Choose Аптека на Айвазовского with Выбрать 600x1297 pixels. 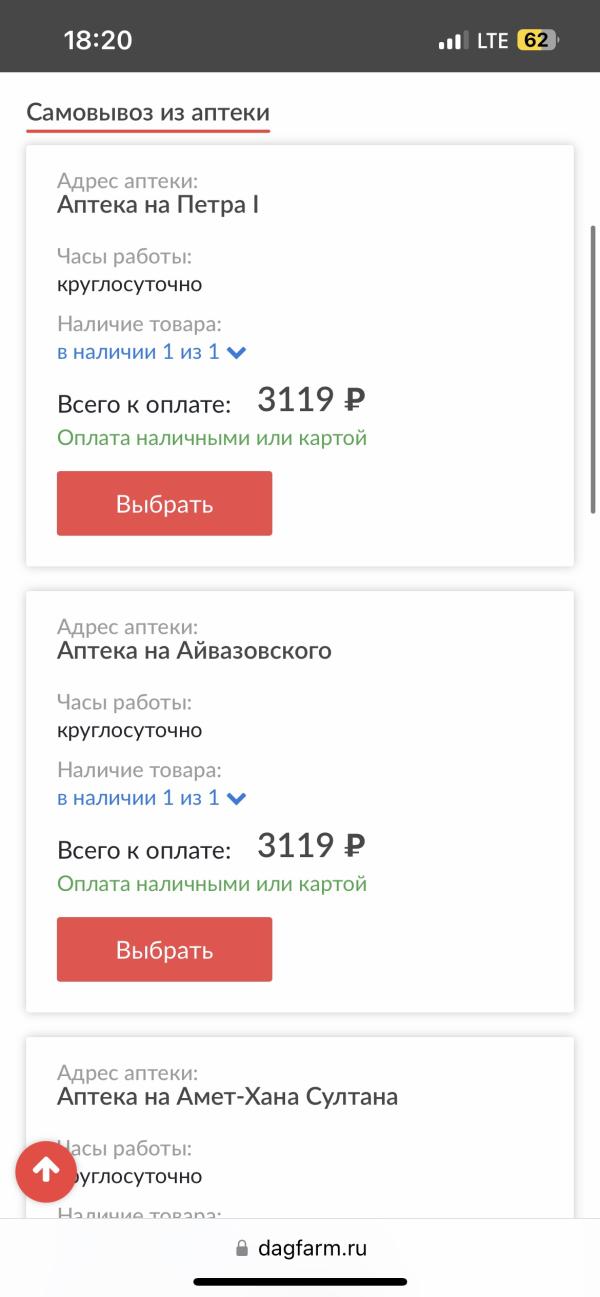click(x=164, y=949)
